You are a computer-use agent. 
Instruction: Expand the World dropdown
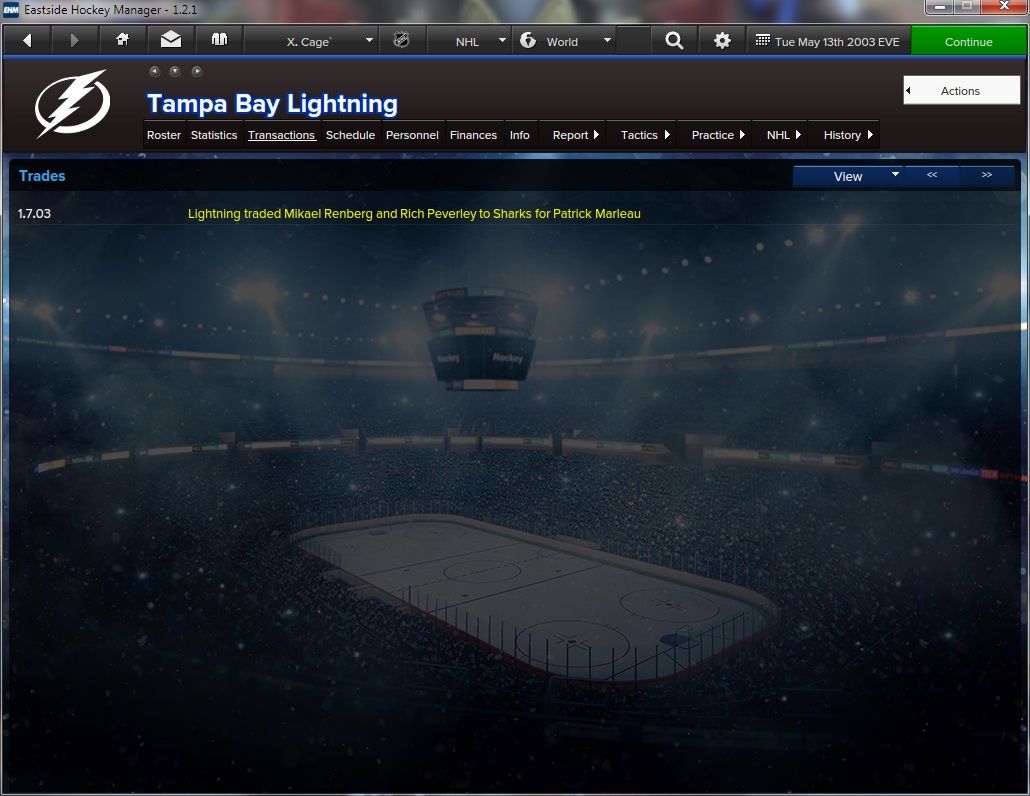click(x=565, y=41)
